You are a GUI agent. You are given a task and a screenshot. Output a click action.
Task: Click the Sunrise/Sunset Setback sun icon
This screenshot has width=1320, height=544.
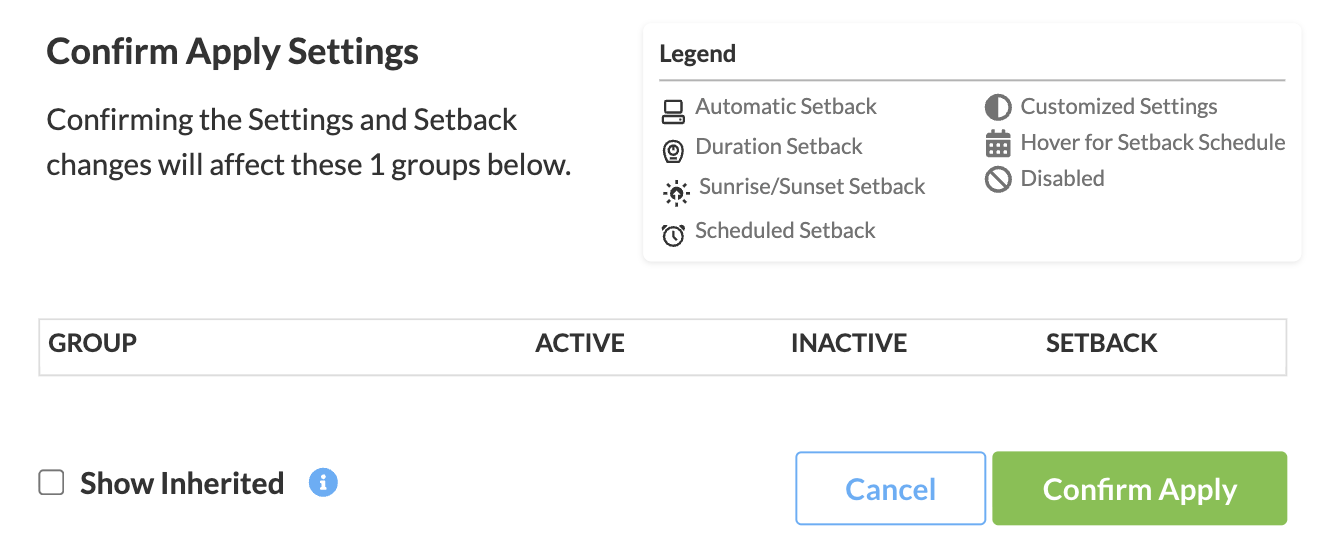click(x=677, y=192)
